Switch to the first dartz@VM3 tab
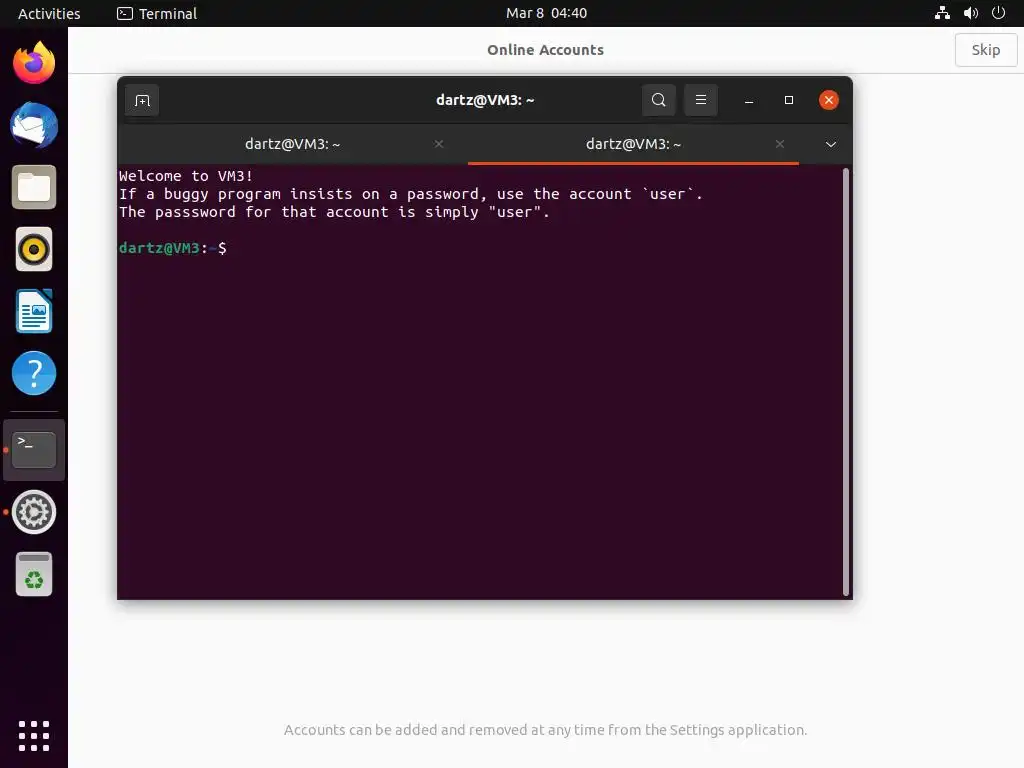Screen dimensions: 1024x768 point(293,144)
